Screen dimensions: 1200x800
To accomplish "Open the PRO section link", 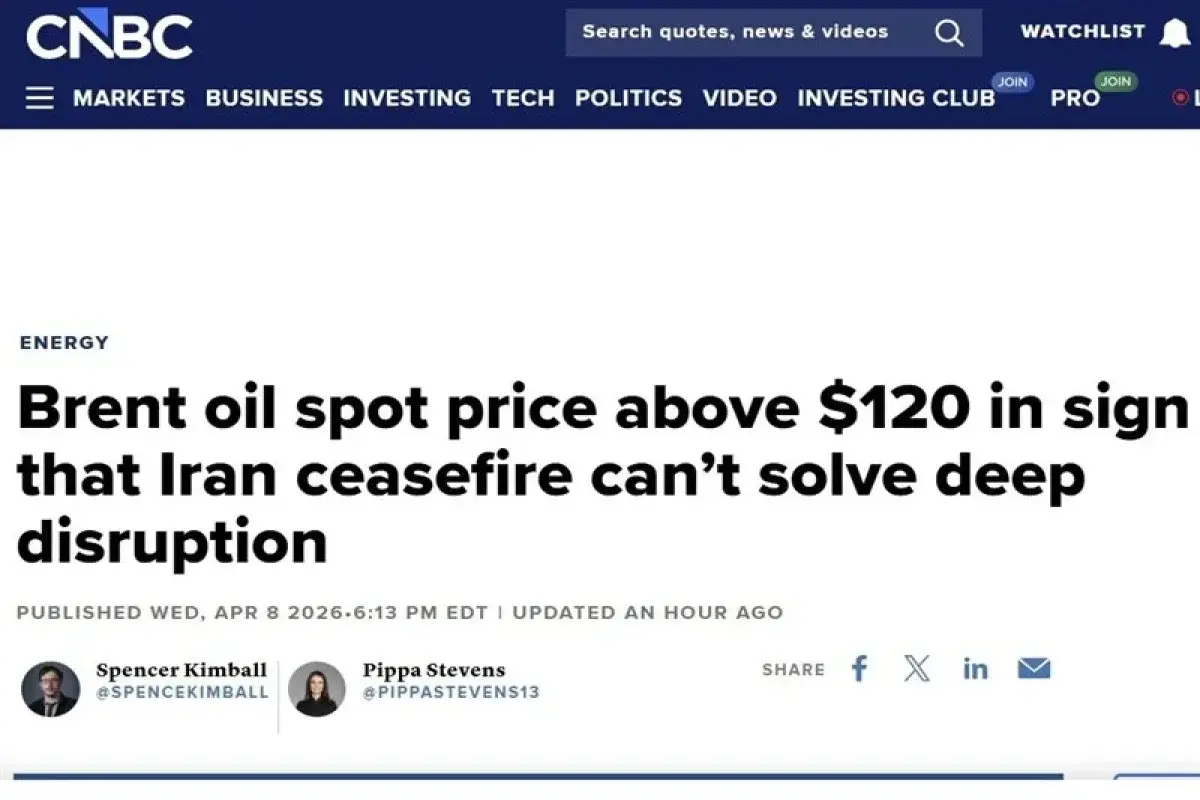I will point(1075,98).
